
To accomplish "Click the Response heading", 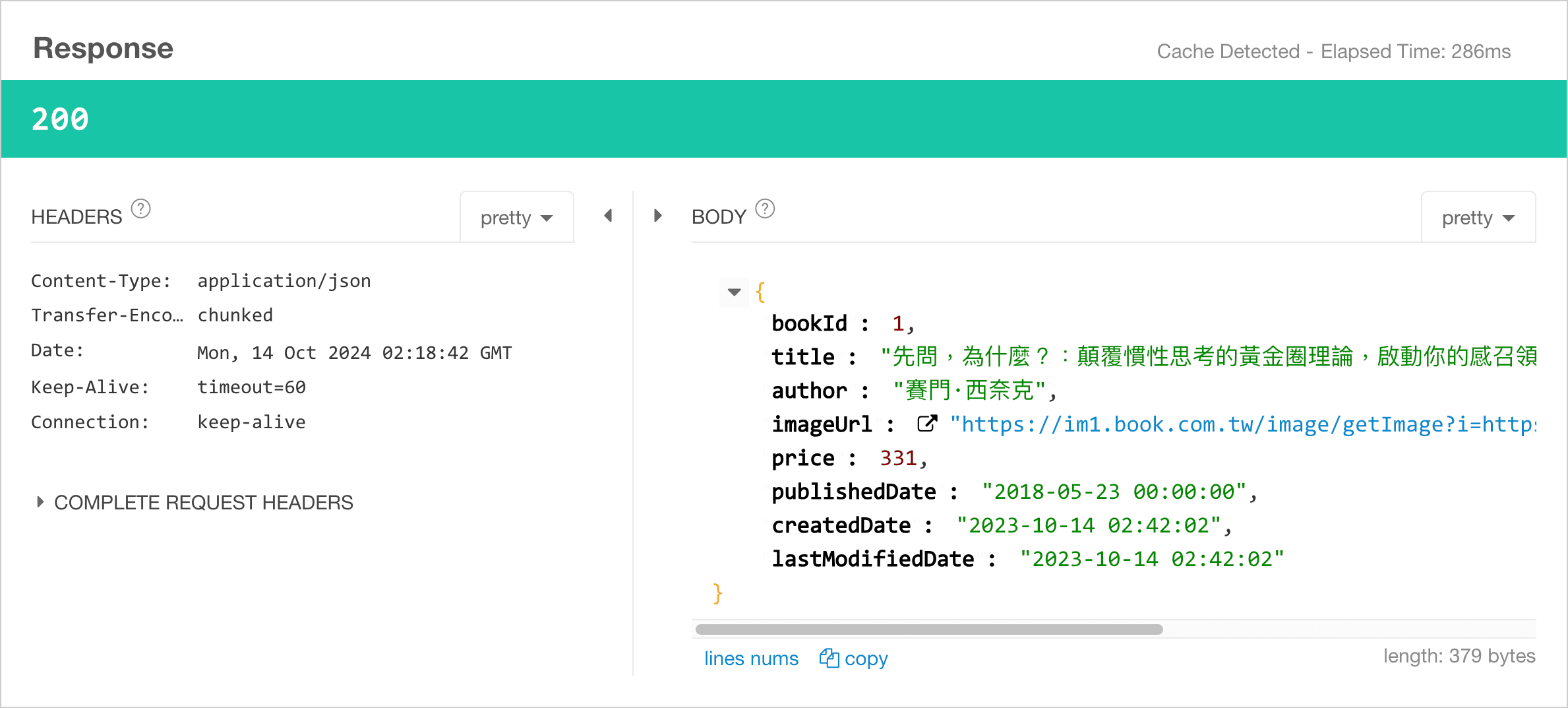I will (104, 49).
